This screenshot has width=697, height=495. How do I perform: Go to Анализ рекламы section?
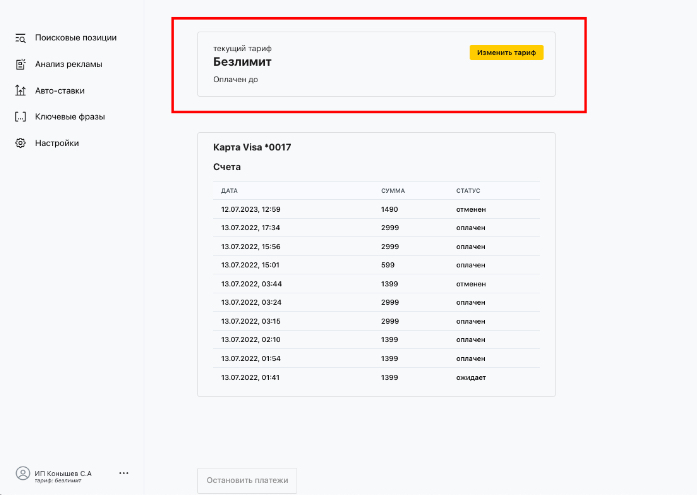coord(68,64)
